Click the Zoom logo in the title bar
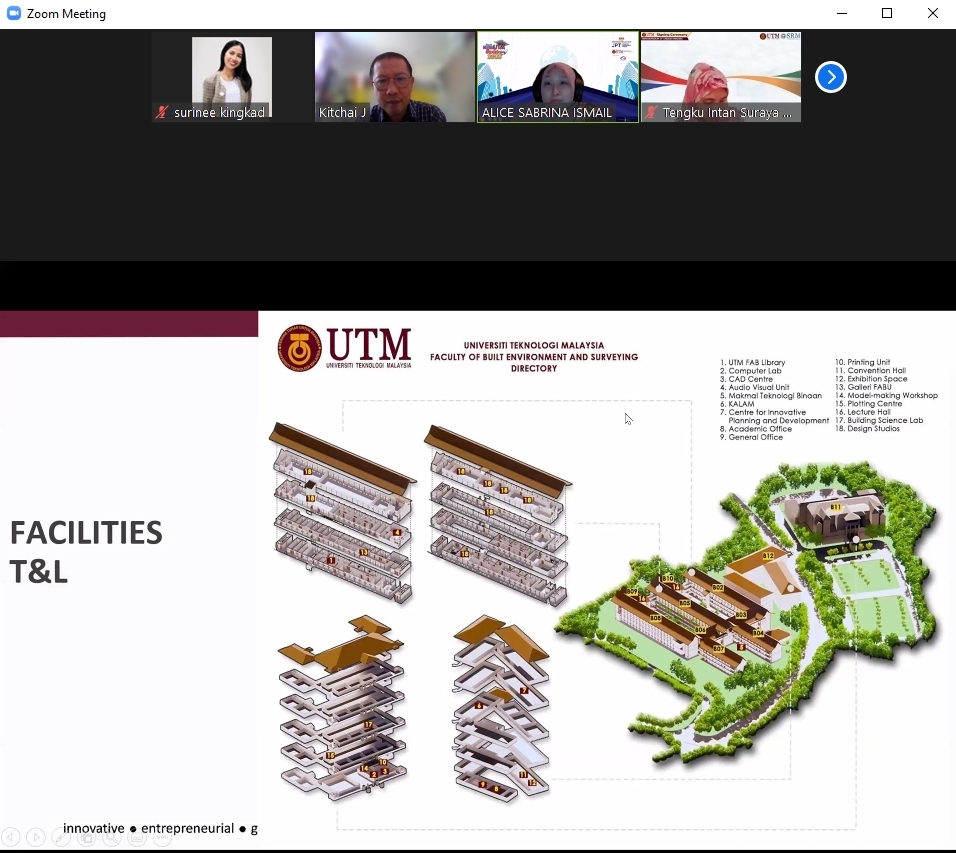This screenshot has height=853, width=956. pyautogui.click(x=14, y=14)
